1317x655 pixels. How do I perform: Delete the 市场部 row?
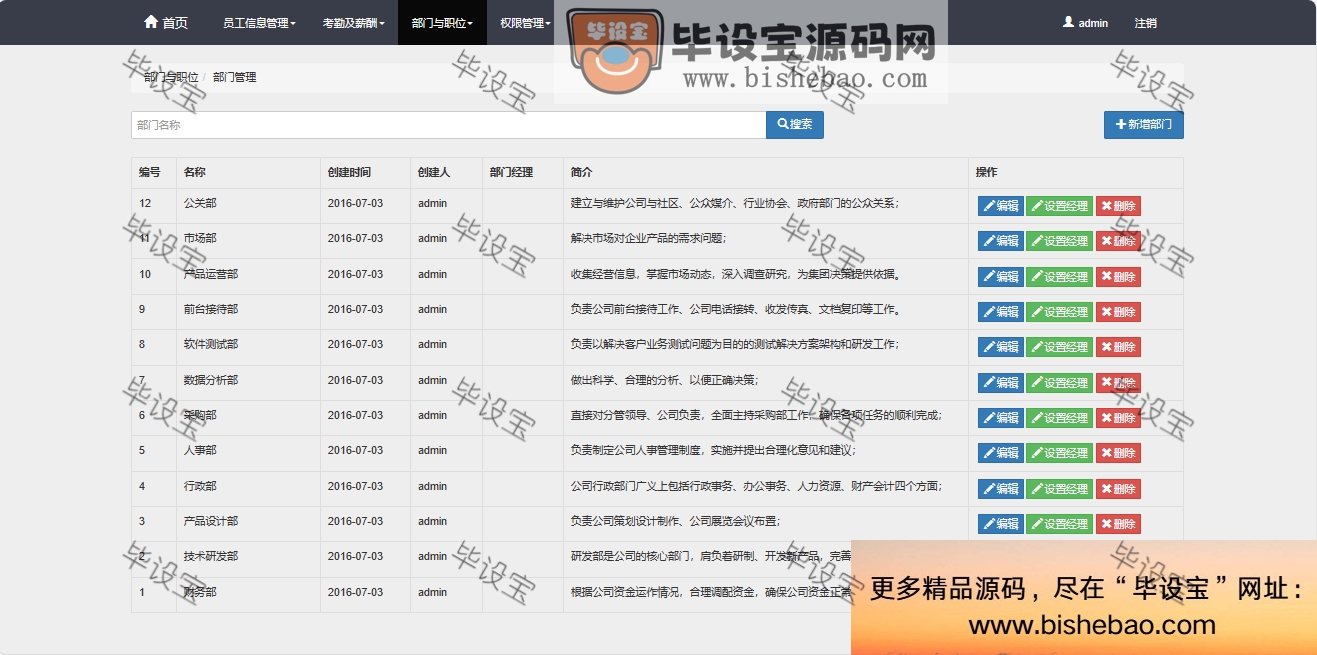[1118, 241]
